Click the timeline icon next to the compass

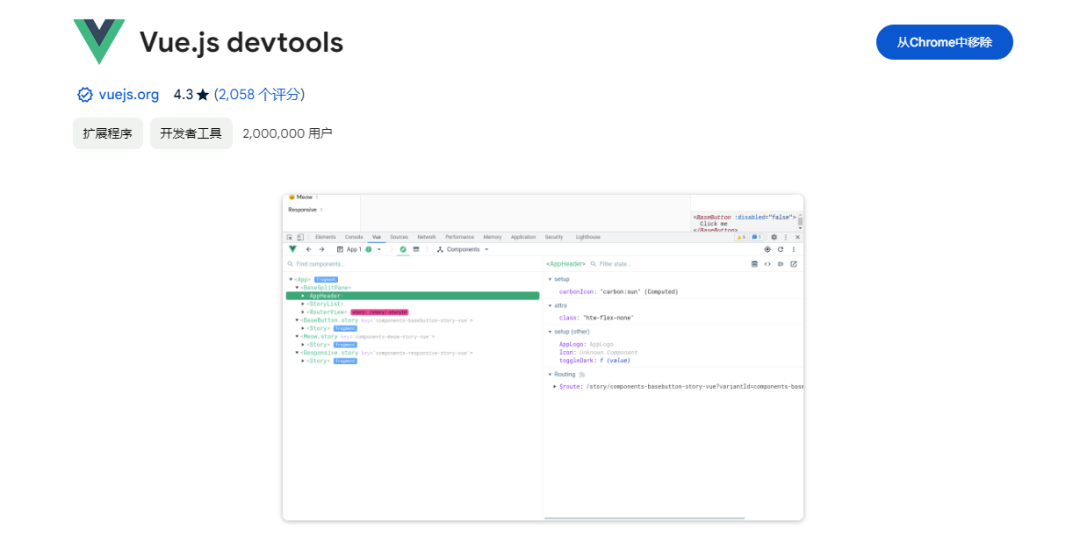coord(416,249)
